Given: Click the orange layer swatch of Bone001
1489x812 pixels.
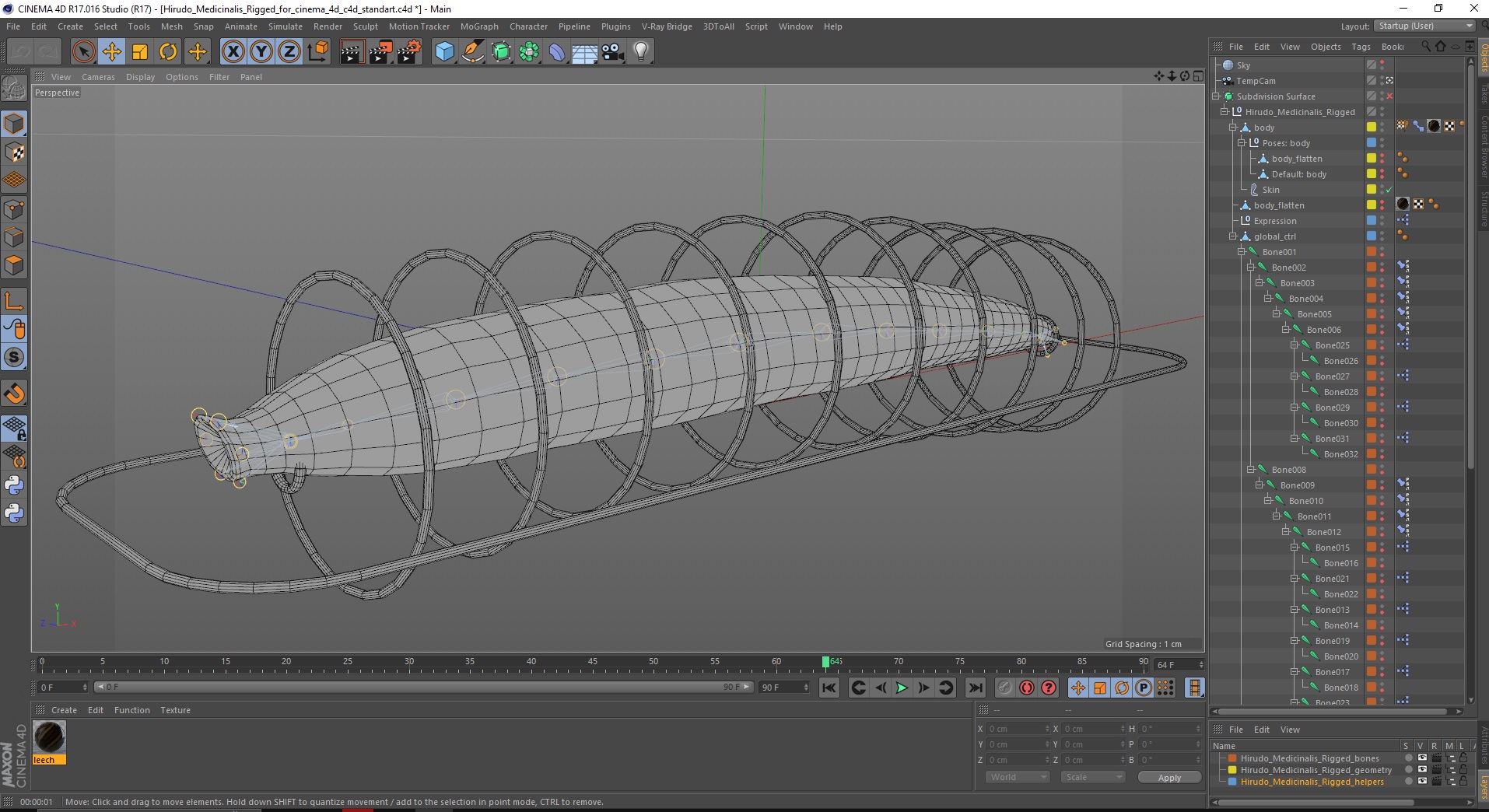Looking at the screenshot, I should point(1371,252).
